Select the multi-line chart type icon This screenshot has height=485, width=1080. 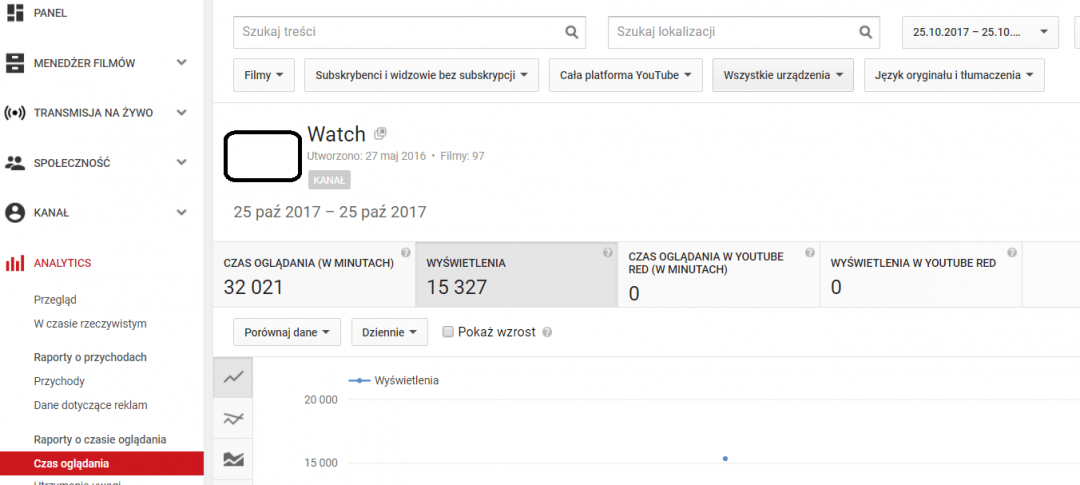coord(233,418)
